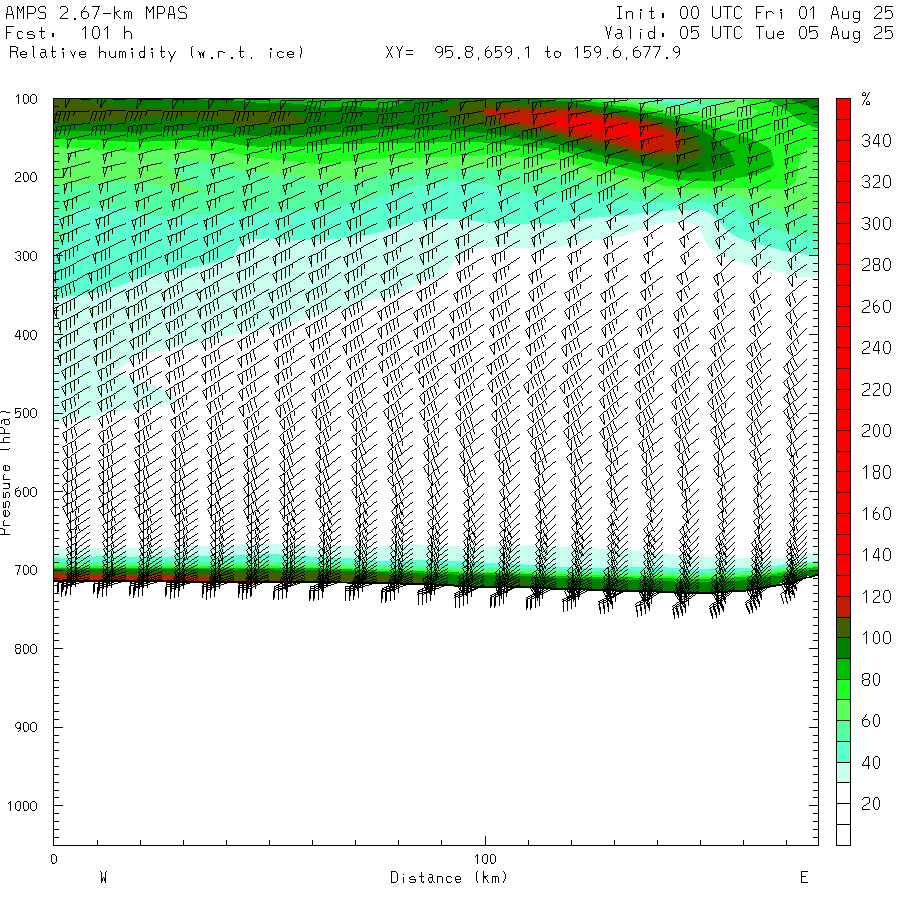Pick the pale cyan colorbar segment just below 40
The height and width of the screenshot is (900, 900).
coord(843,773)
